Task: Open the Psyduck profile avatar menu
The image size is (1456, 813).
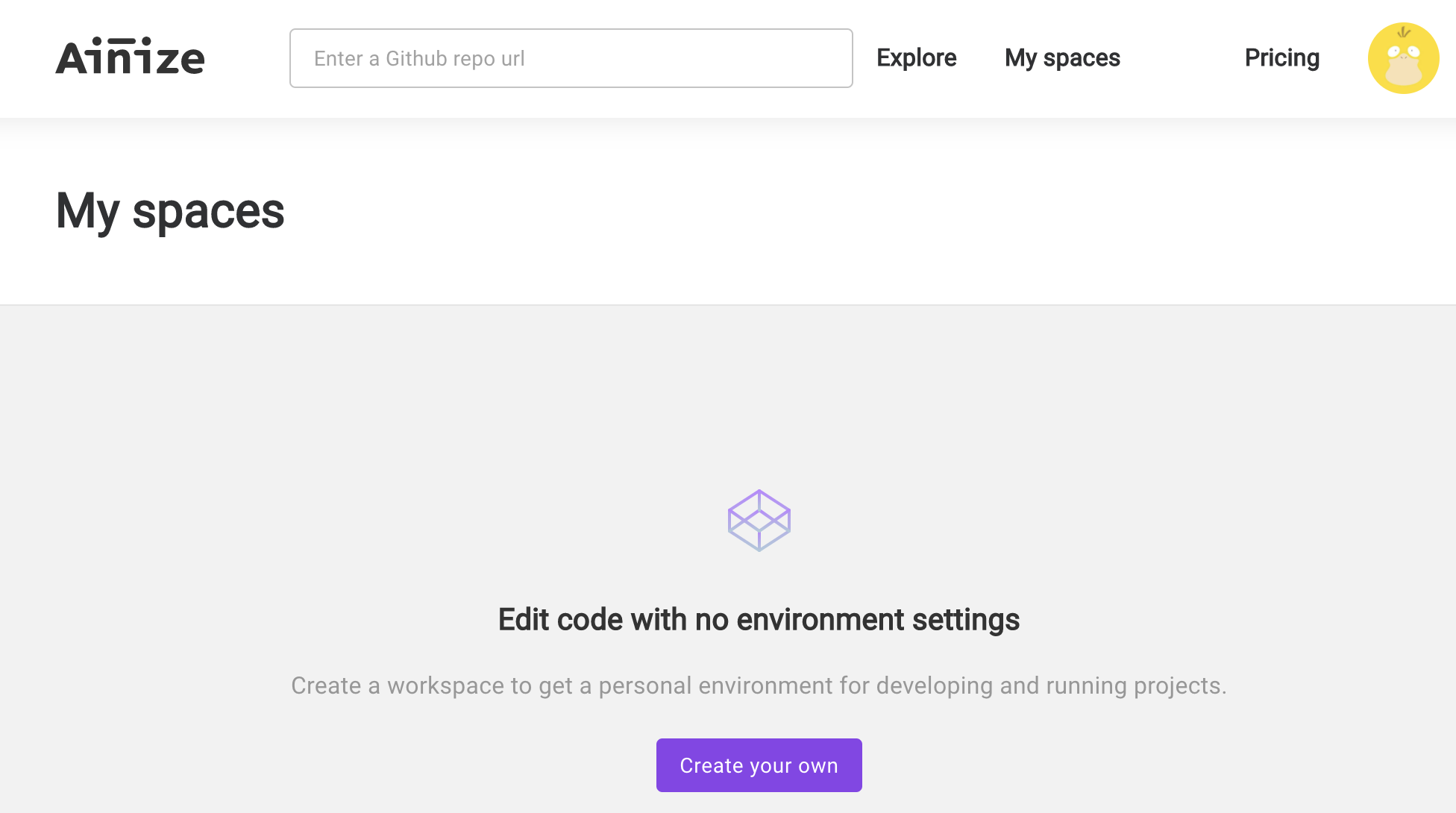Action: tap(1403, 57)
